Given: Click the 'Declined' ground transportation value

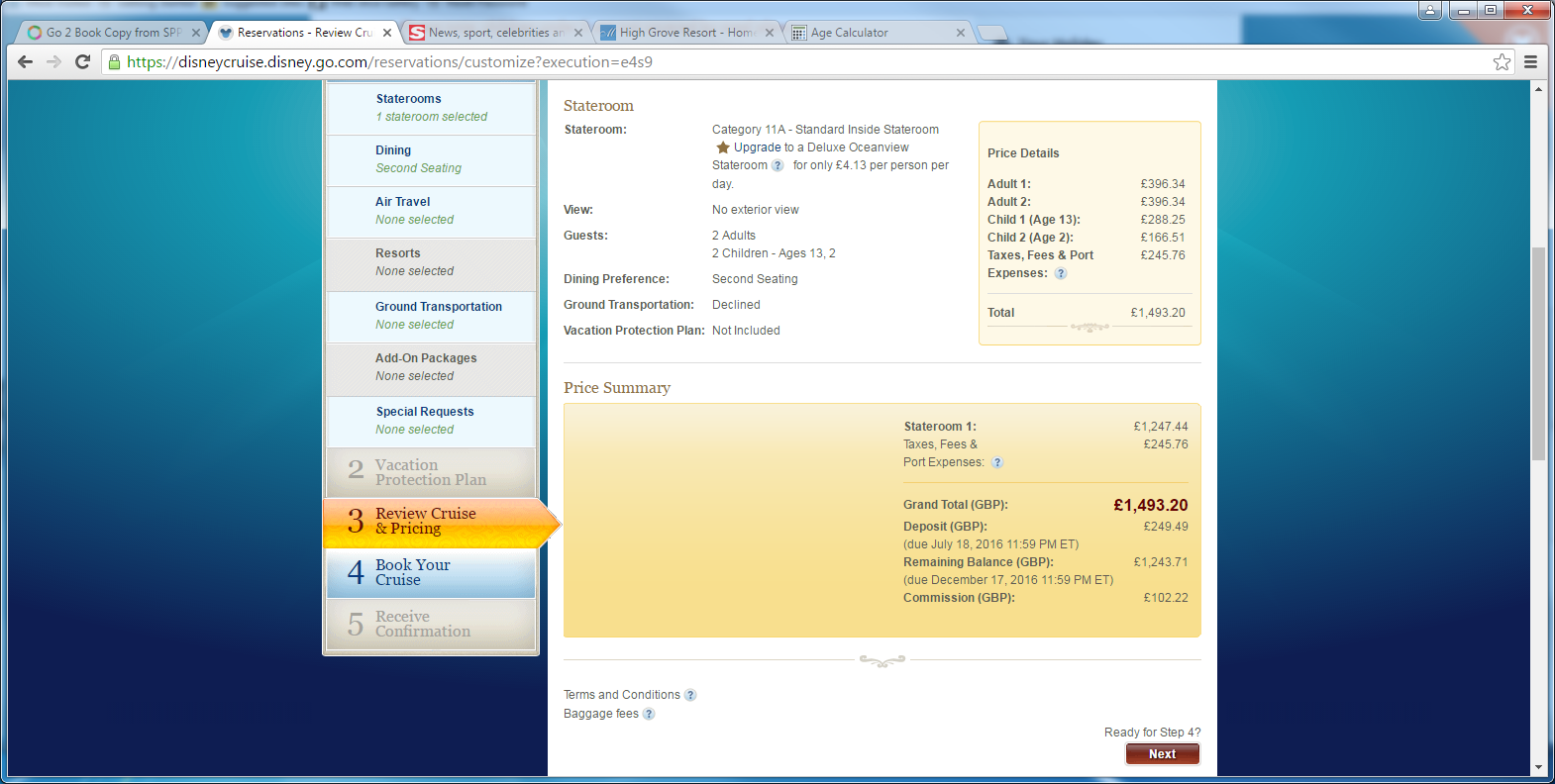Looking at the screenshot, I should tap(736, 305).
